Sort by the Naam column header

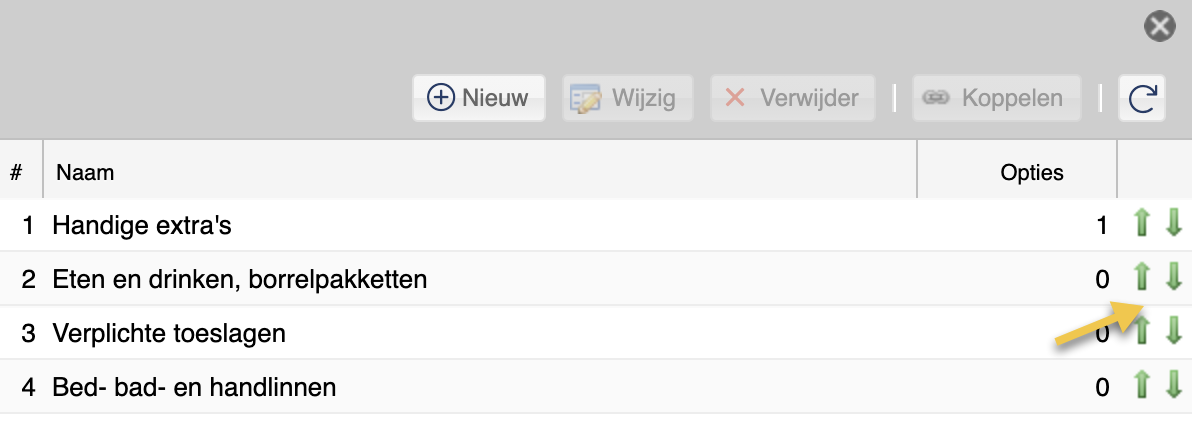coord(480,172)
